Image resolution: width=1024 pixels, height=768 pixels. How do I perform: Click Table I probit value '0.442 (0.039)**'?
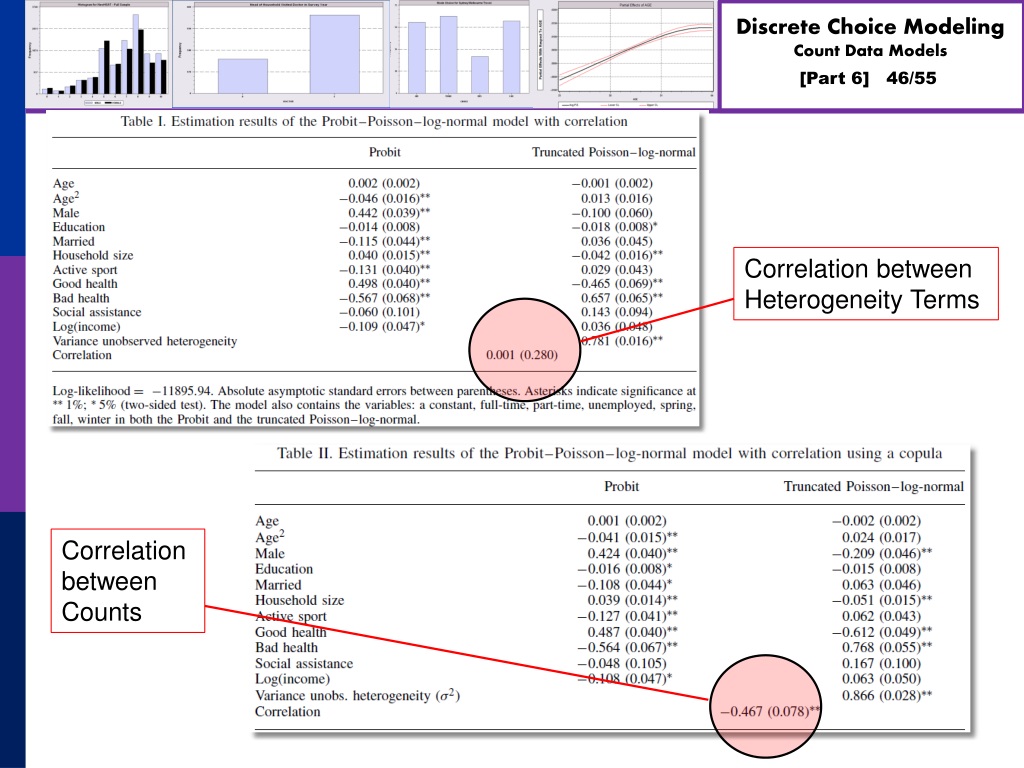click(389, 213)
